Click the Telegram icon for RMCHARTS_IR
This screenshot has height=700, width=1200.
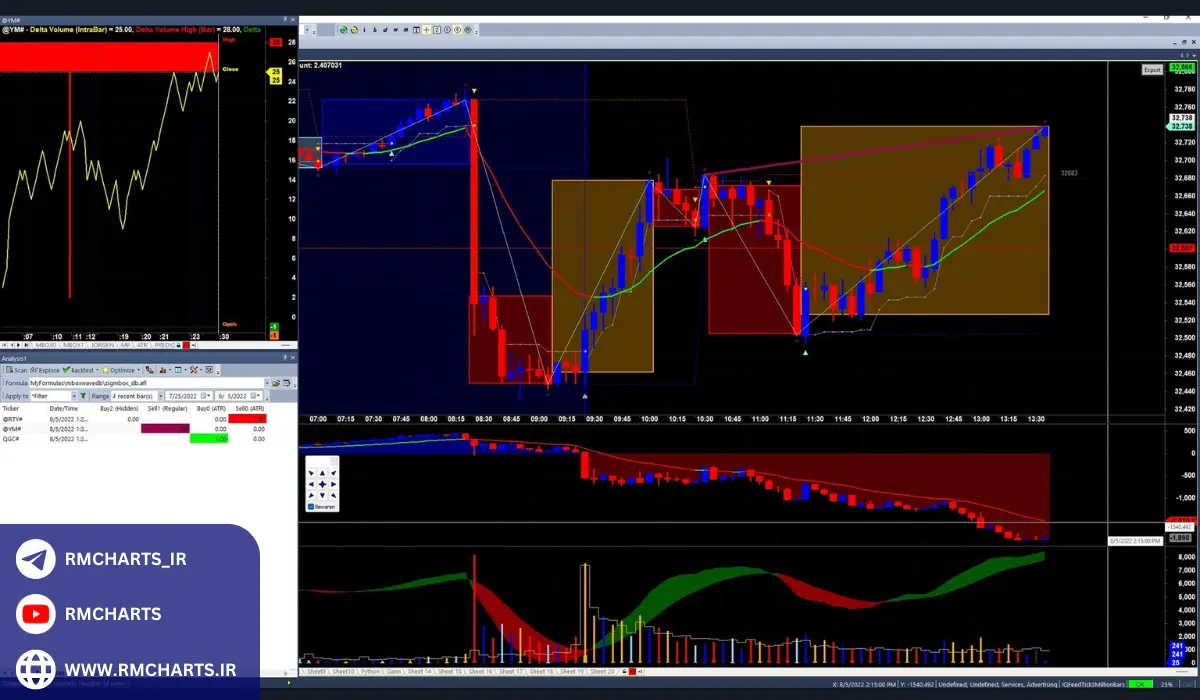pyautogui.click(x=36, y=560)
